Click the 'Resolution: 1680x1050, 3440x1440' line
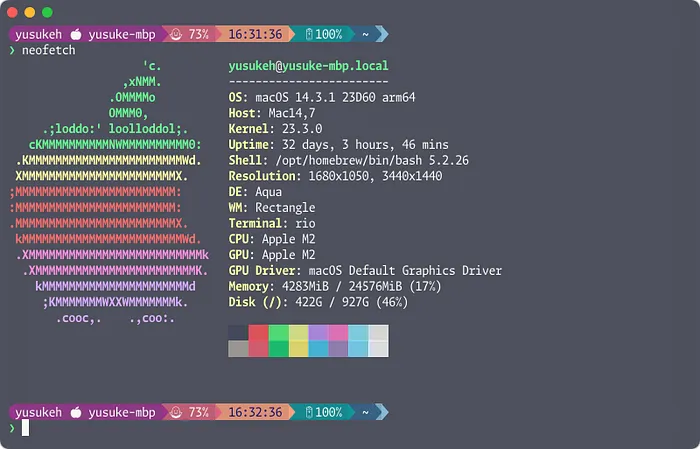This screenshot has width=700, height=449. (x=335, y=176)
